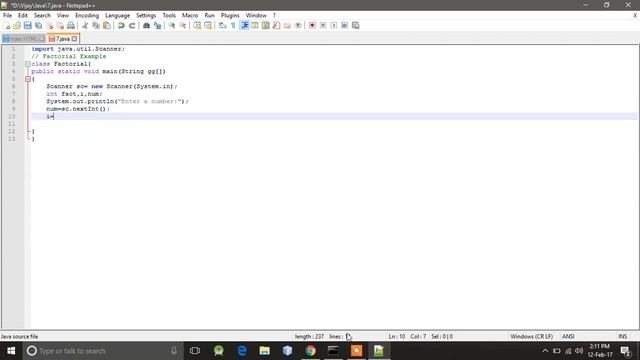Cut selection with the scissors icon

pos(85,25)
